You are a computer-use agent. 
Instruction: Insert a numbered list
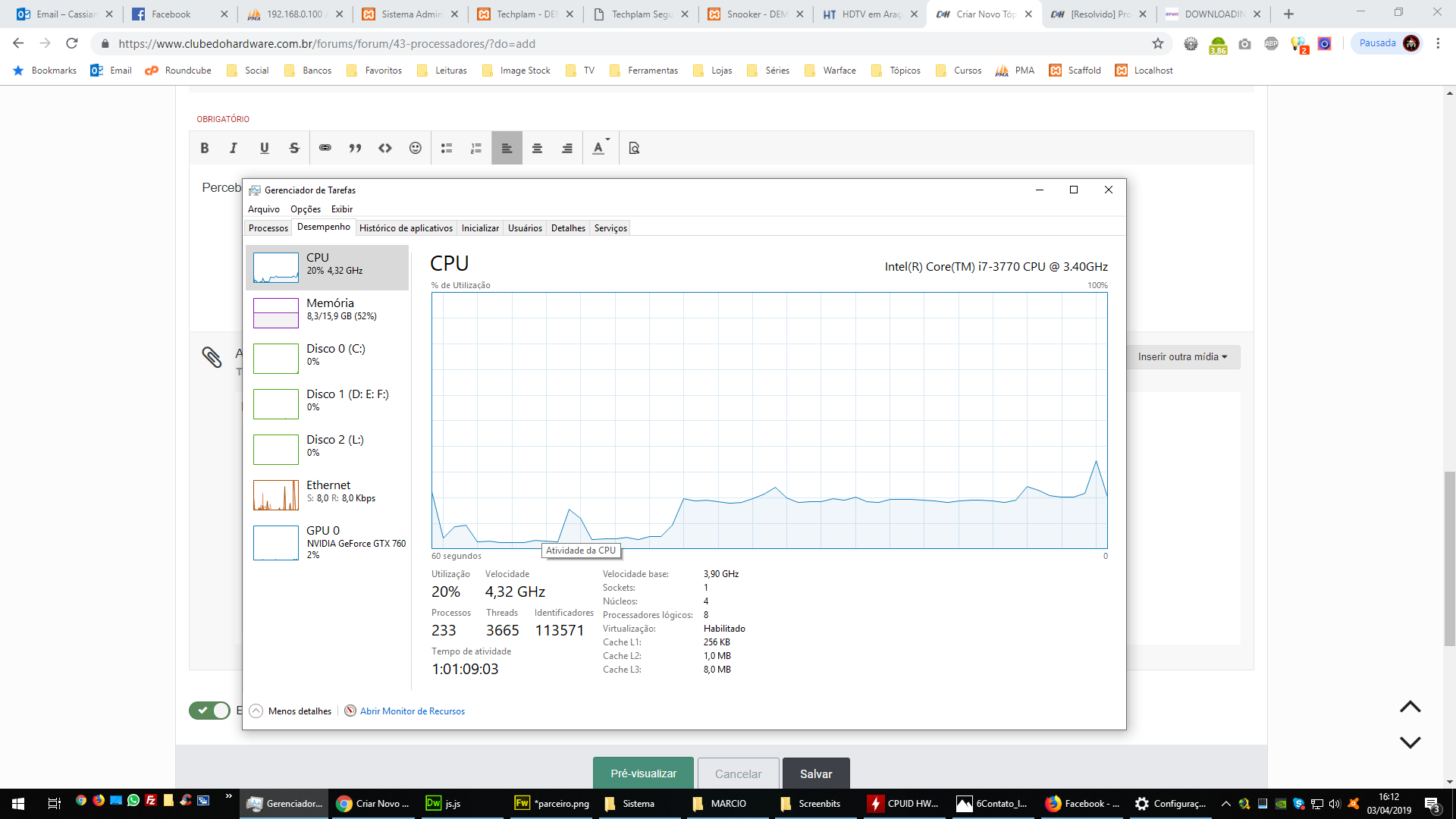pyautogui.click(x=476, y=149)
